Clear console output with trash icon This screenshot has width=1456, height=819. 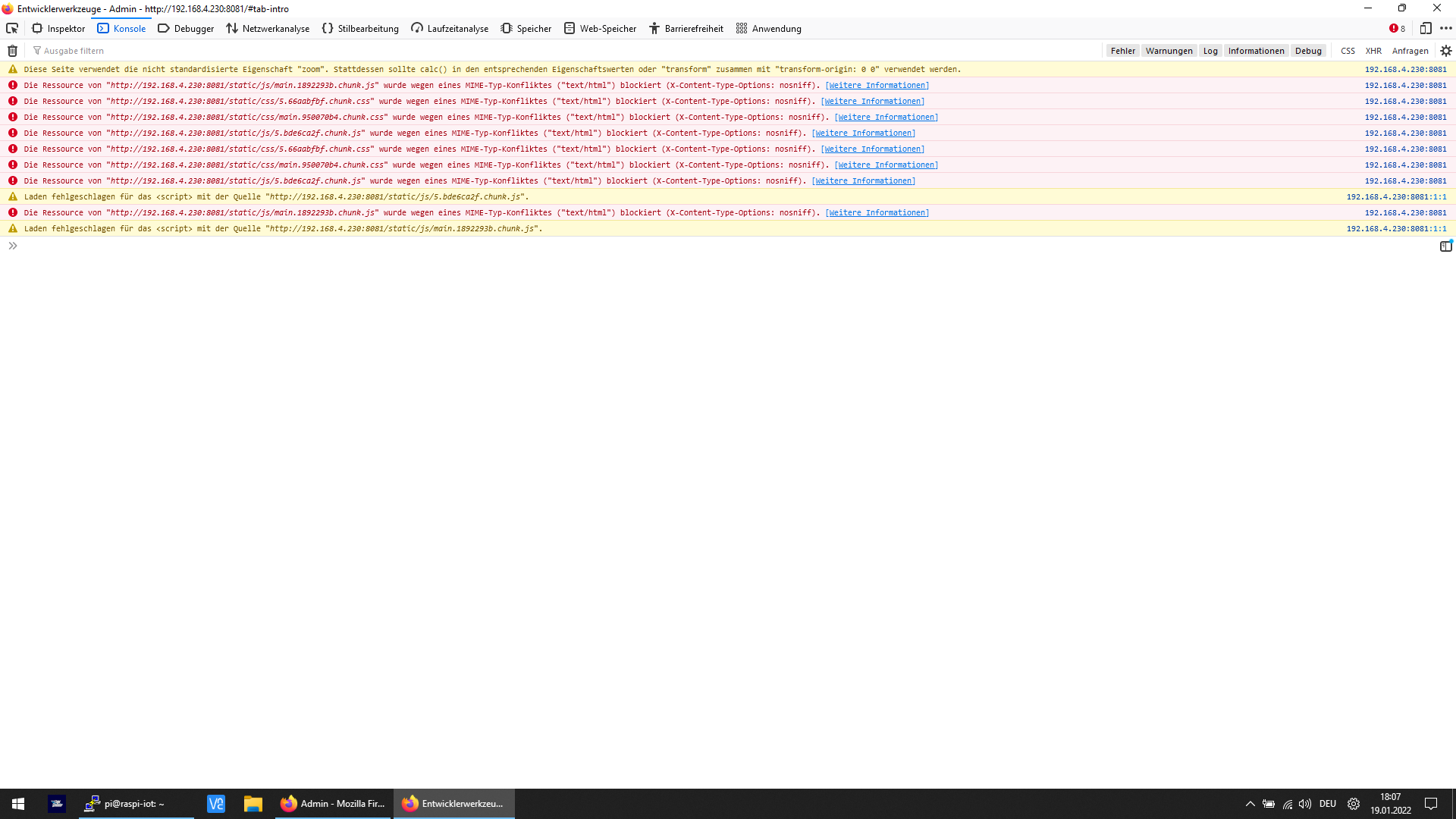click(12, 51)
